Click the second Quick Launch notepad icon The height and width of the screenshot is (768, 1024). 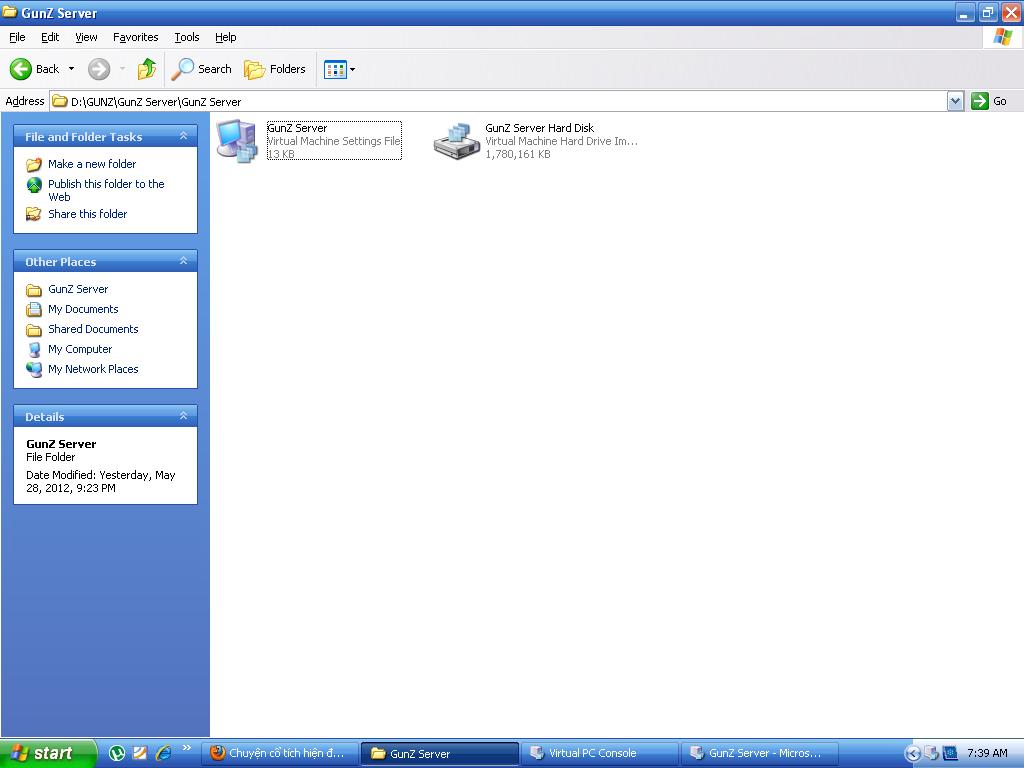tap(140, 753)
